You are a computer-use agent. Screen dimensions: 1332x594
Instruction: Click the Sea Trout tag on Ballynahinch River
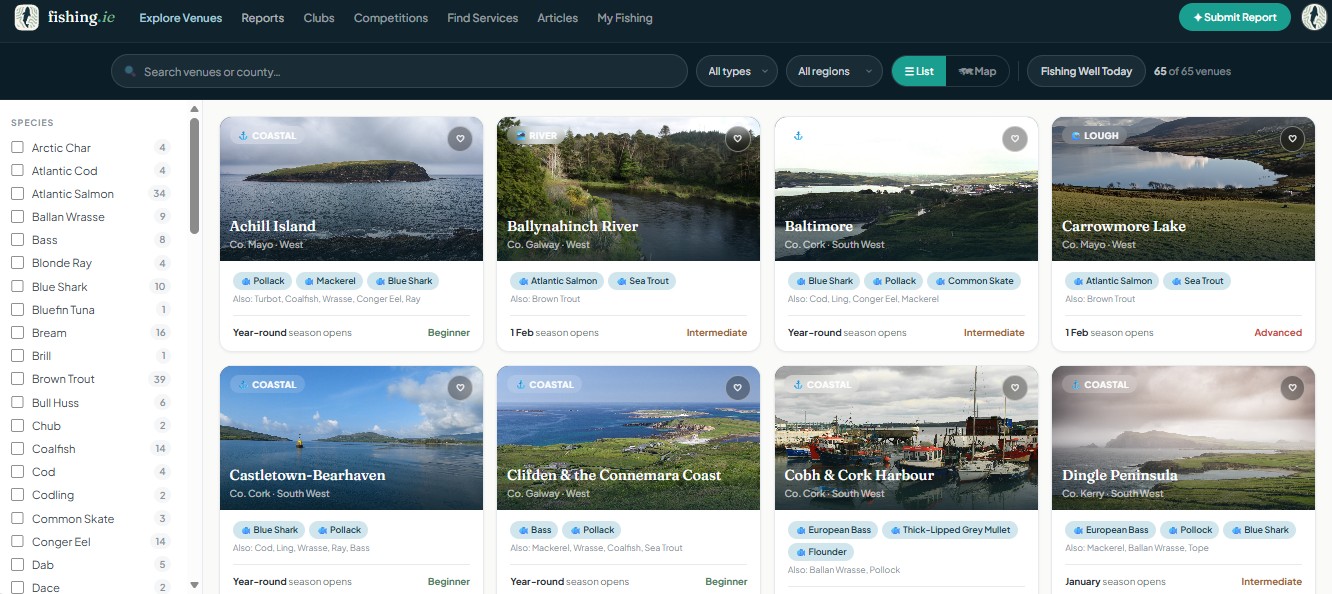pyautogui.click(x=642, y=281)
